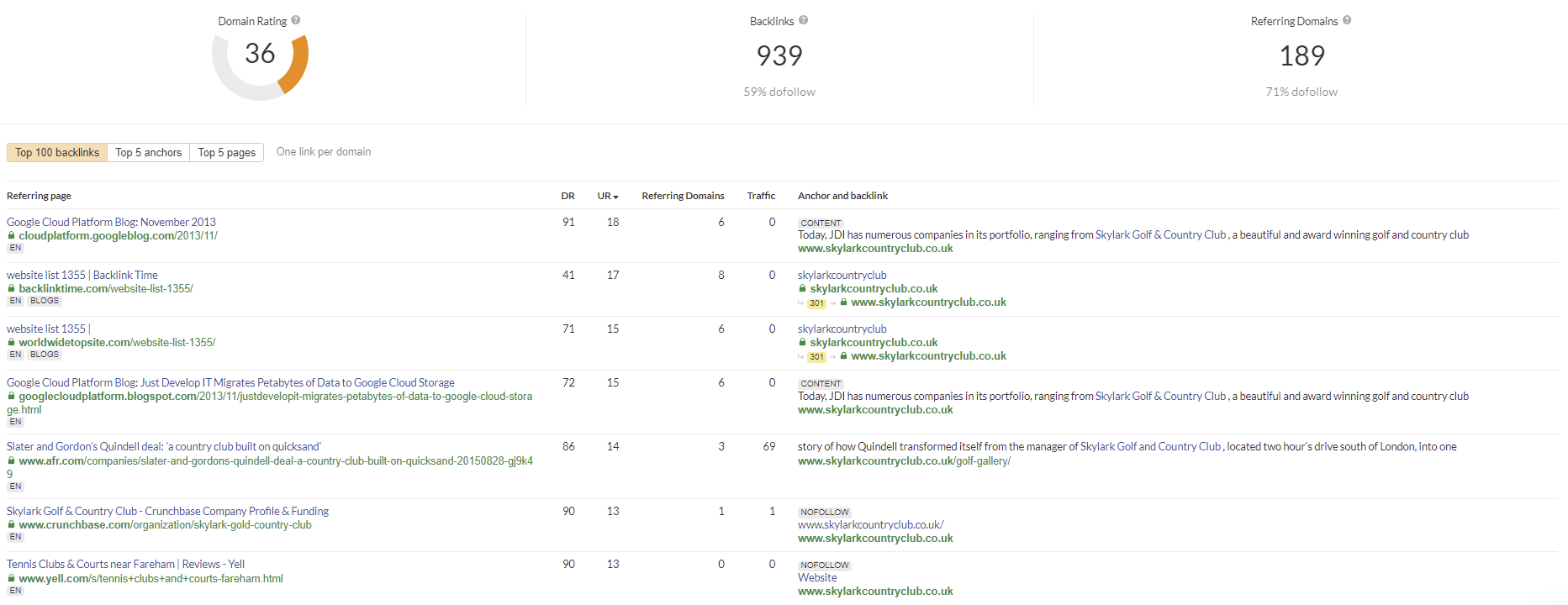The image size is (1568, 605).
Task: Sort by the Traffic column header
Action: tap(761, 196)
